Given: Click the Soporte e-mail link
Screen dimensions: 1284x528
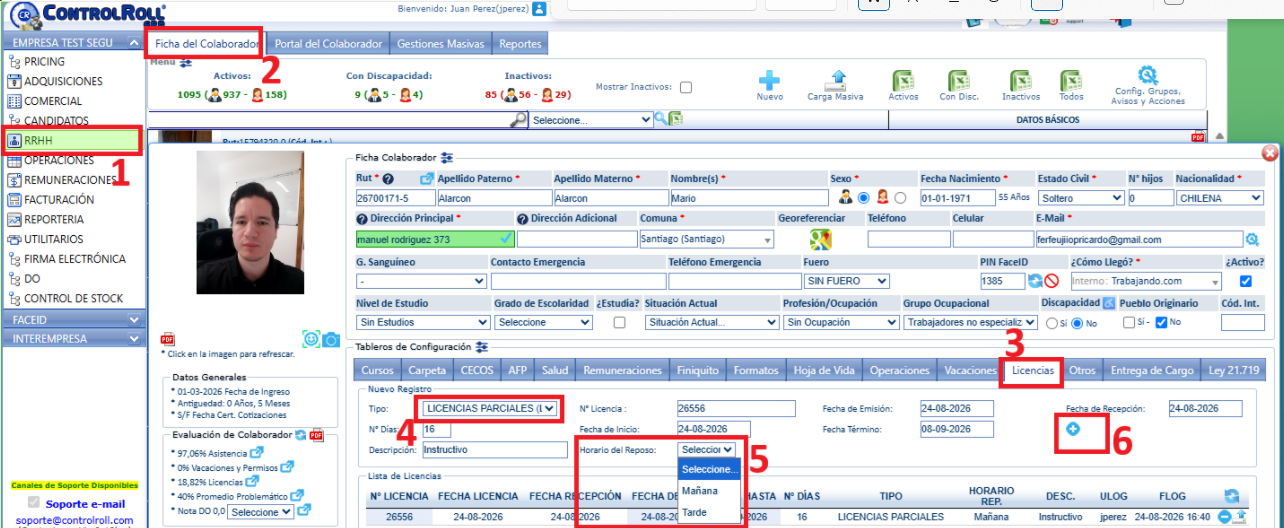Looking at the screenshot, I should (85, 504).
